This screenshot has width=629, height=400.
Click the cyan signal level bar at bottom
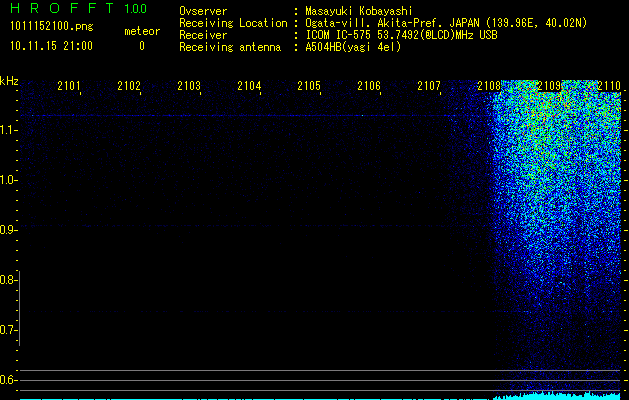click(x=558, y=396)
